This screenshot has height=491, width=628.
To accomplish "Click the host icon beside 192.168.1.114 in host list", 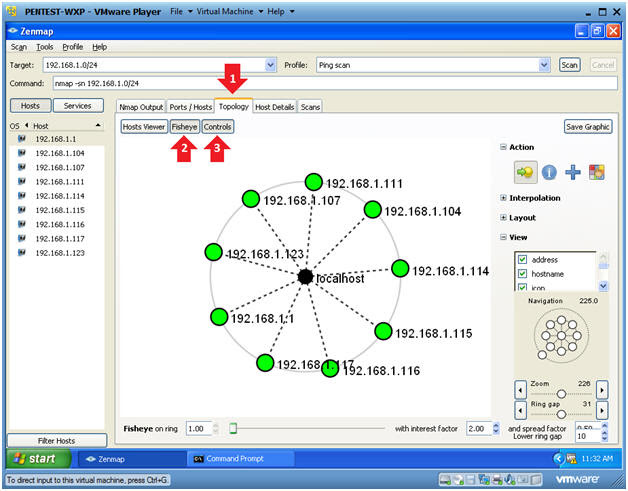I will point(22,195).
